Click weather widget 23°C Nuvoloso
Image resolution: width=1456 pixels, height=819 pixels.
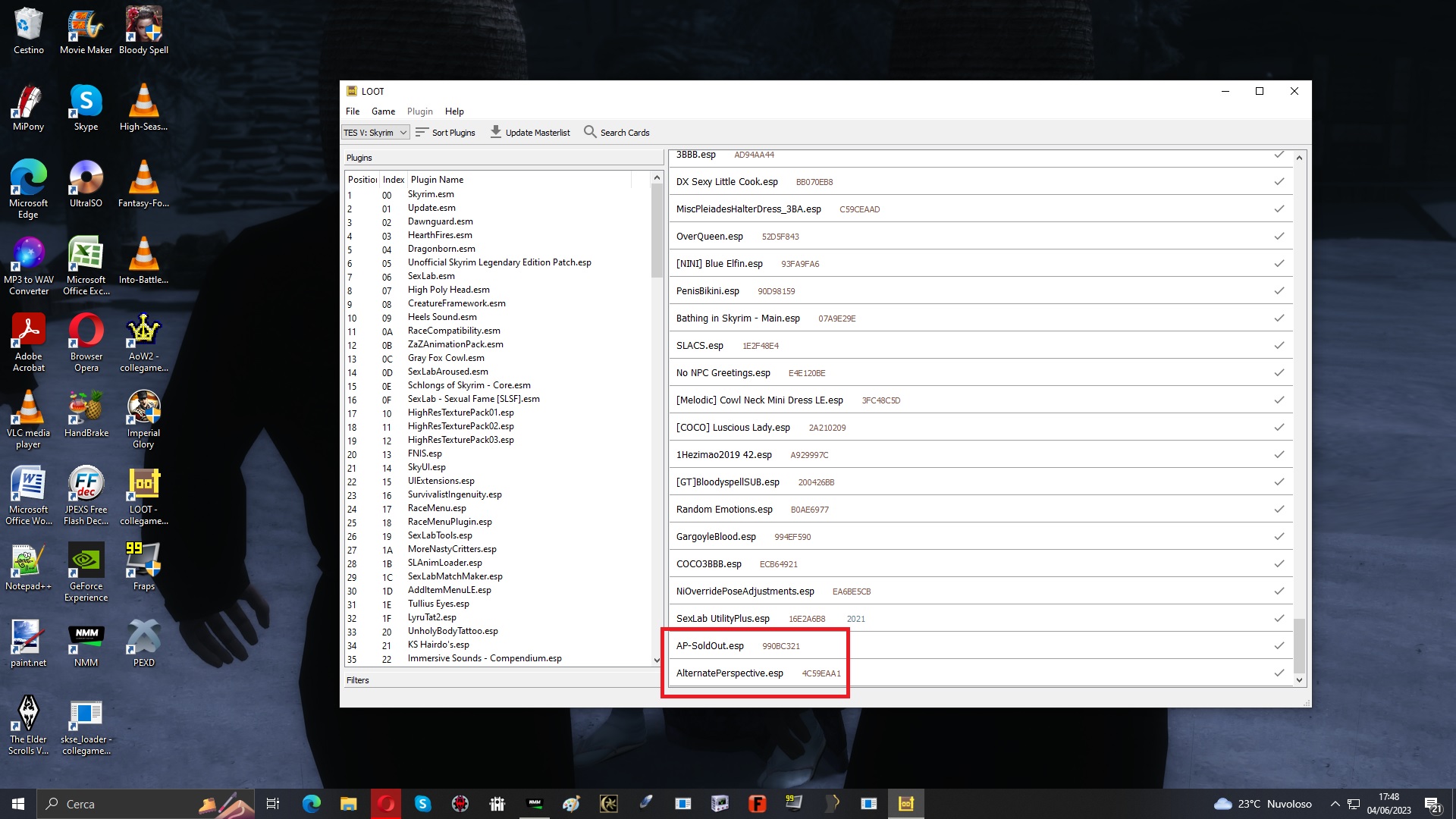pos(1263,804)
